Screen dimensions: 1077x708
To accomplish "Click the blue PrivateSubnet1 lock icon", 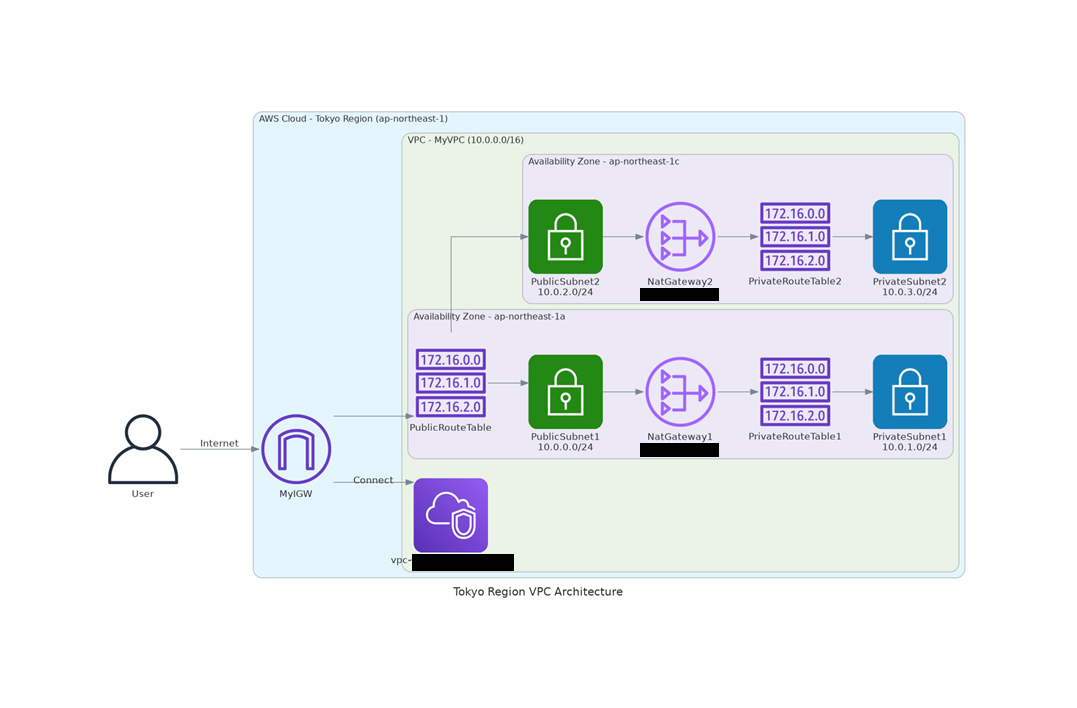I will (x=909, y=392).
